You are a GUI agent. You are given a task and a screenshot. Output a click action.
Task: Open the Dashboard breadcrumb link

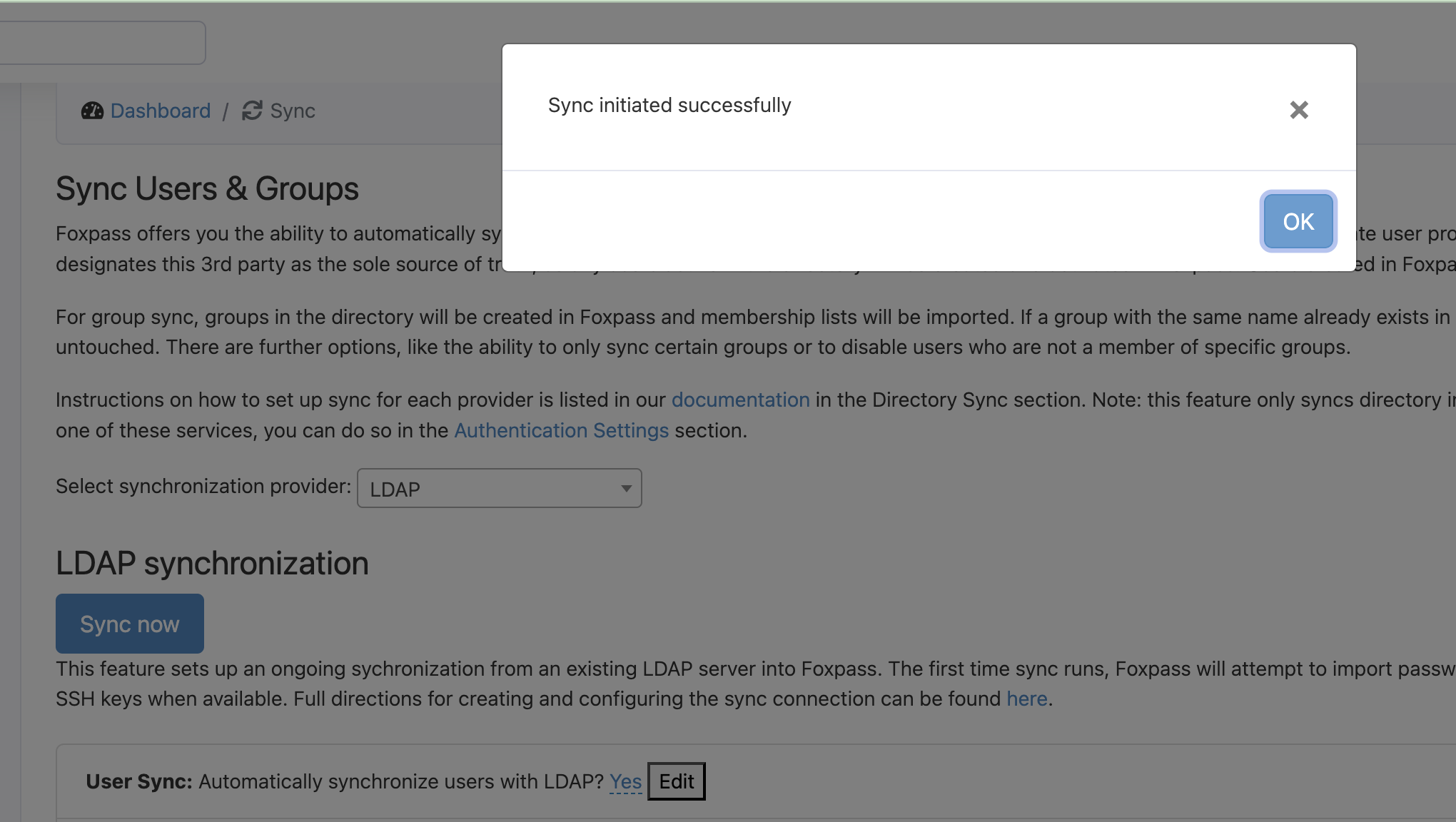tap(161, 111)
